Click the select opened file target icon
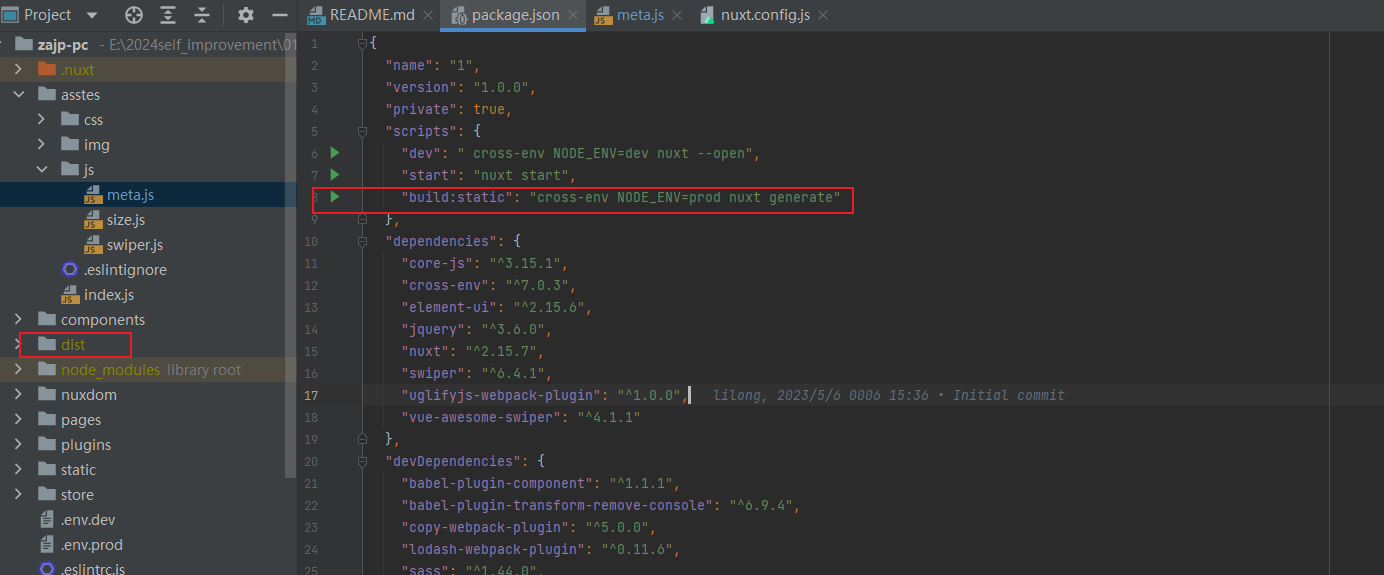Screen dimensions: 1384x575 134,15
